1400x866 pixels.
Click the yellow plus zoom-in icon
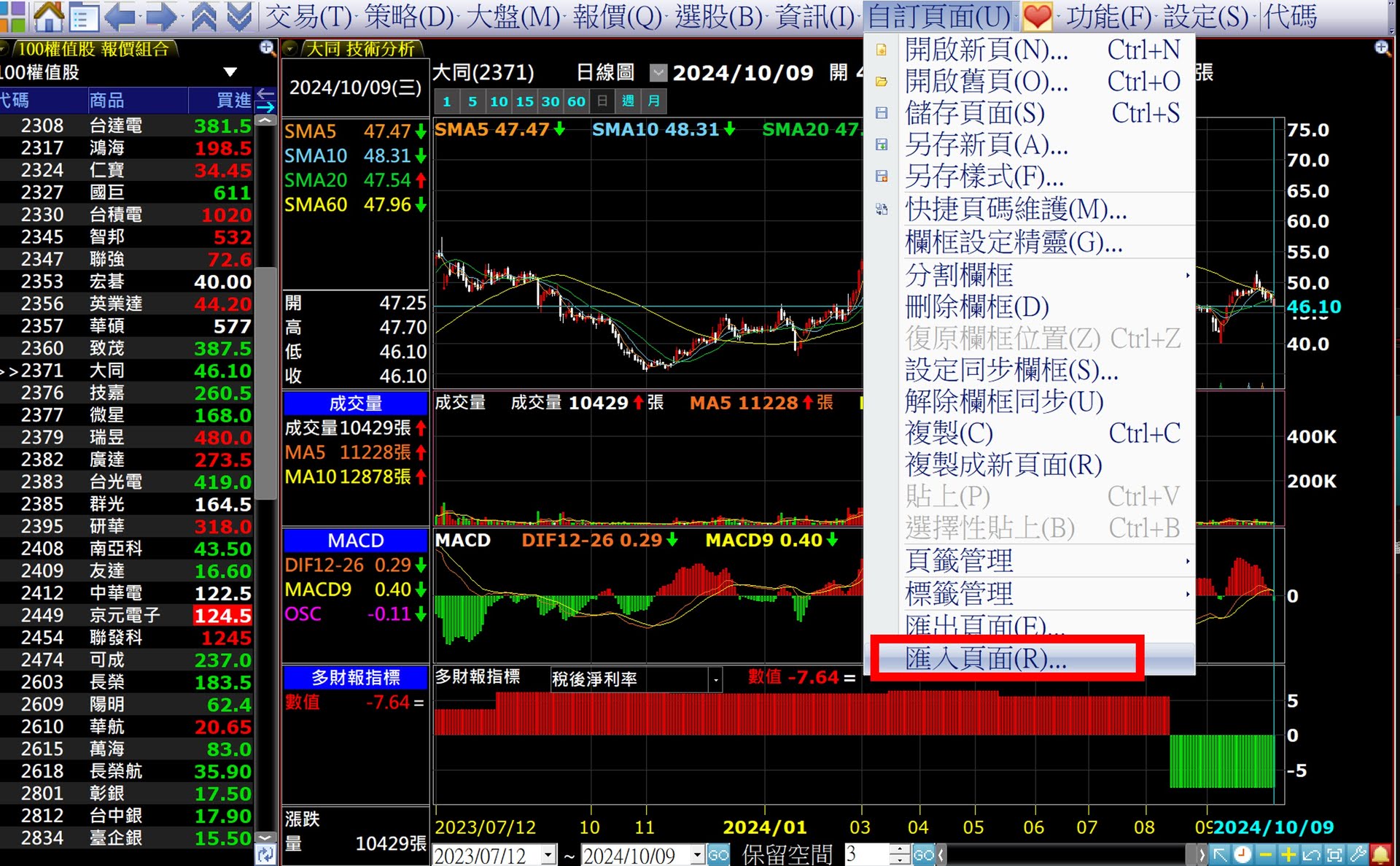point(1288,854)
